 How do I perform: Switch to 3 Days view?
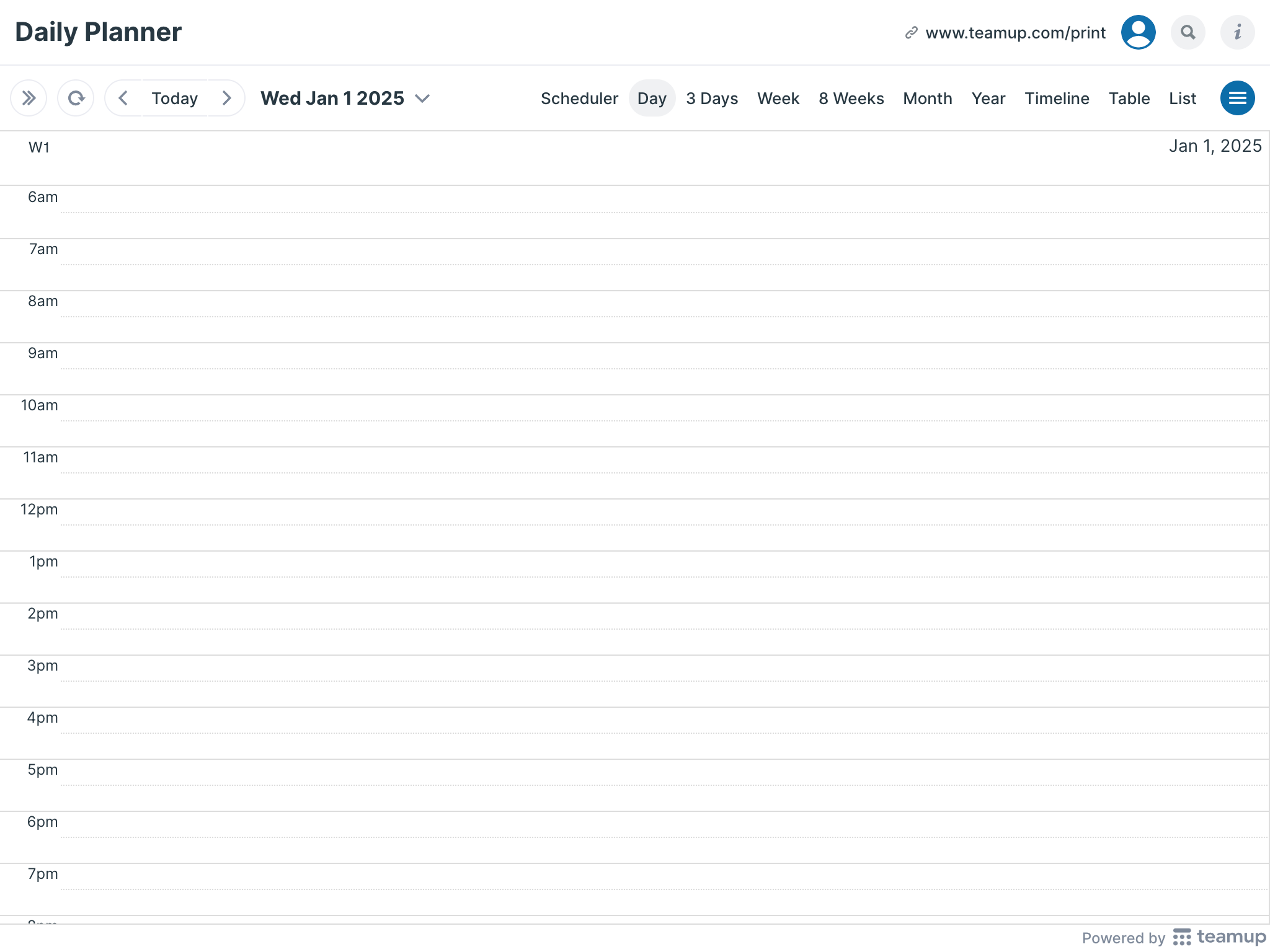(x=712, y=99)
